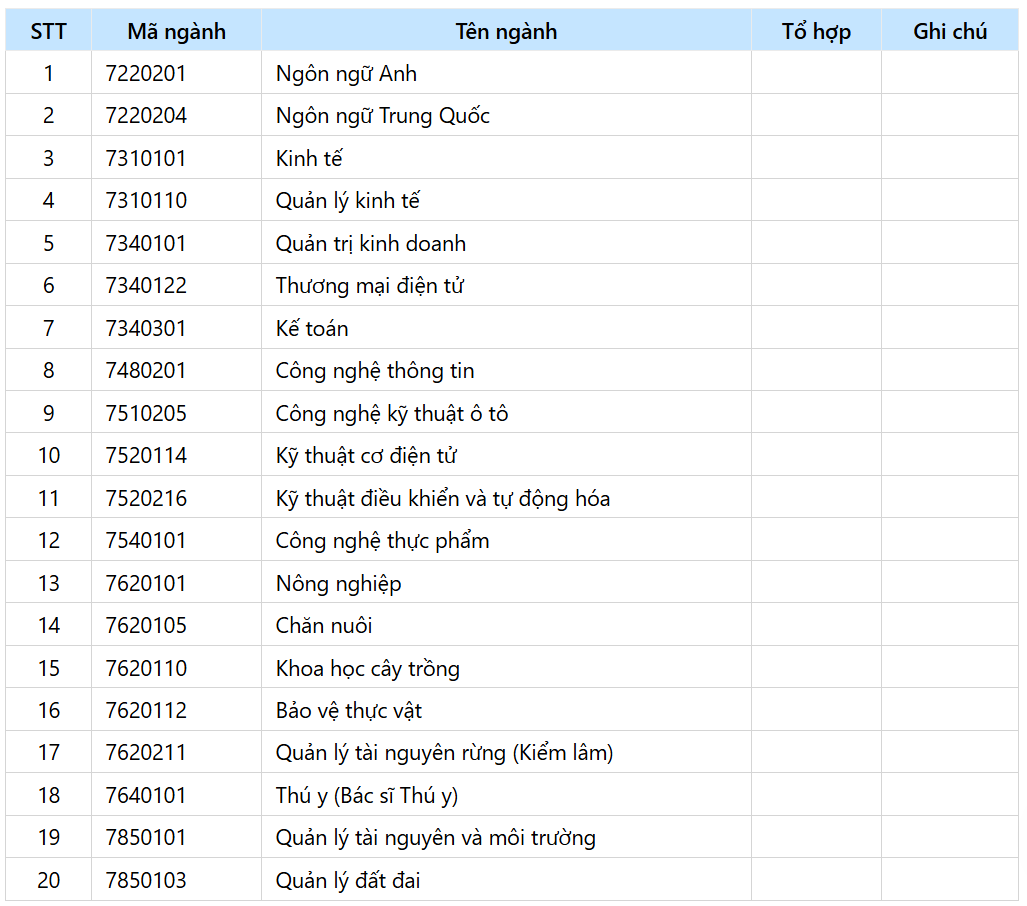Click the STT column header
Image resolution: width=1027 pixels, height=906 pixels.
point(48,31)
